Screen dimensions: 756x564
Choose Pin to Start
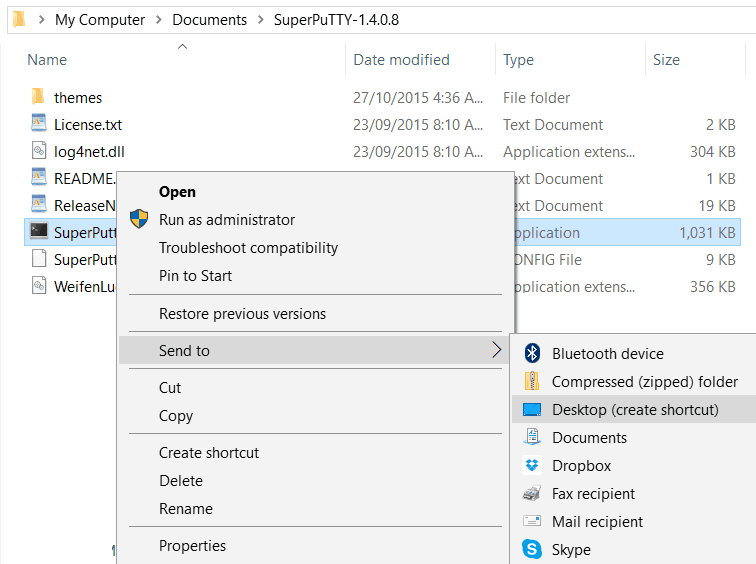195,275
